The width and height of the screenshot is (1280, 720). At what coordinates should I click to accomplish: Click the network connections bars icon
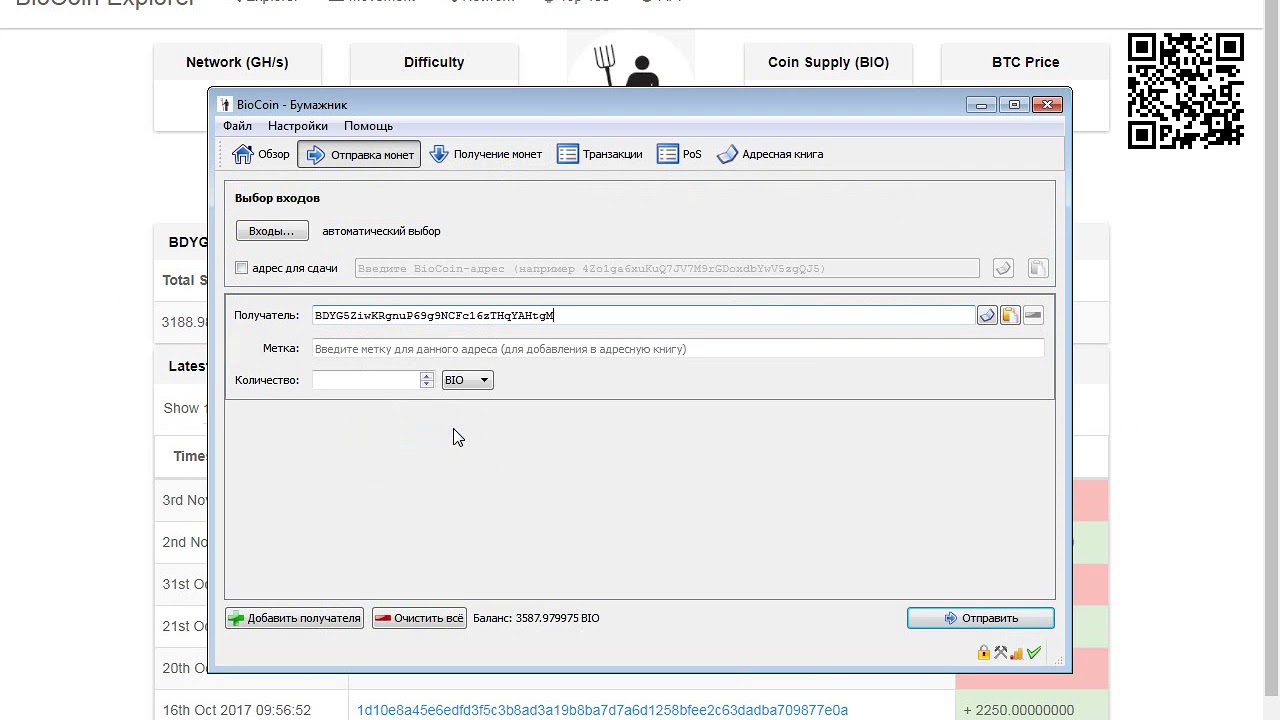pos(1017,653)
